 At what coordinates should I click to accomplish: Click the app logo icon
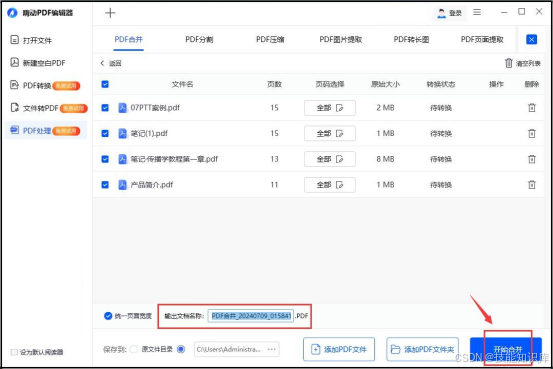coord(12,13)
